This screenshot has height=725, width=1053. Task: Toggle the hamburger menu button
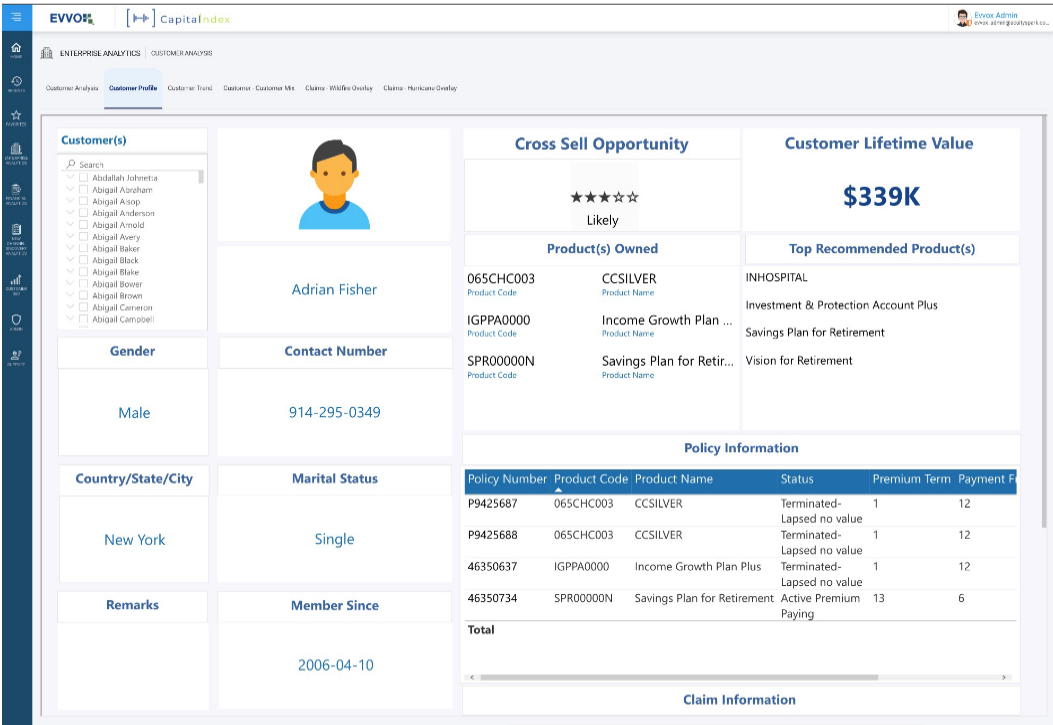[x=15, y=17]
